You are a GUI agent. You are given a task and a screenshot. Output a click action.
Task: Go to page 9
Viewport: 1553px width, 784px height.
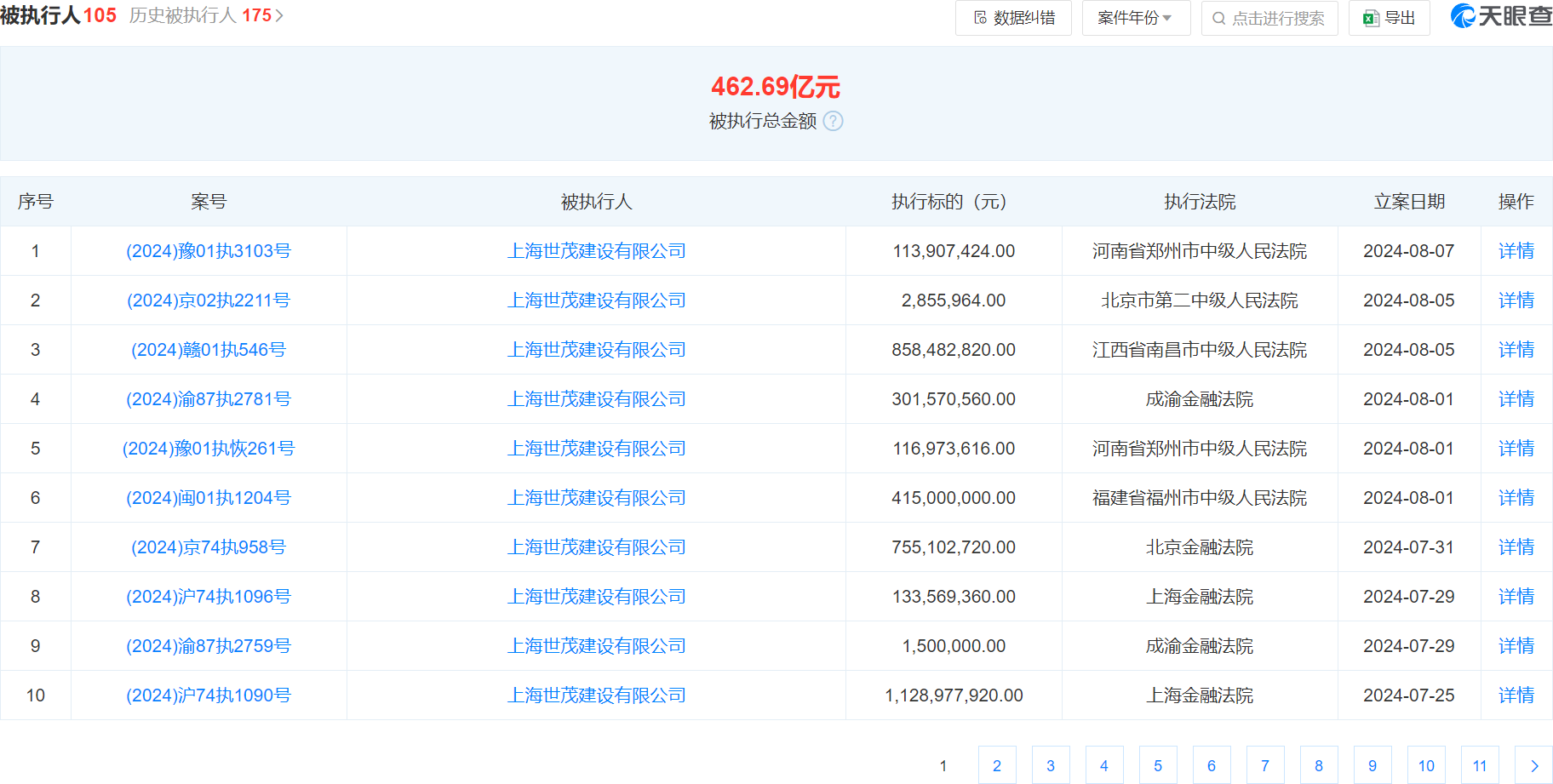coord(1372,765)
